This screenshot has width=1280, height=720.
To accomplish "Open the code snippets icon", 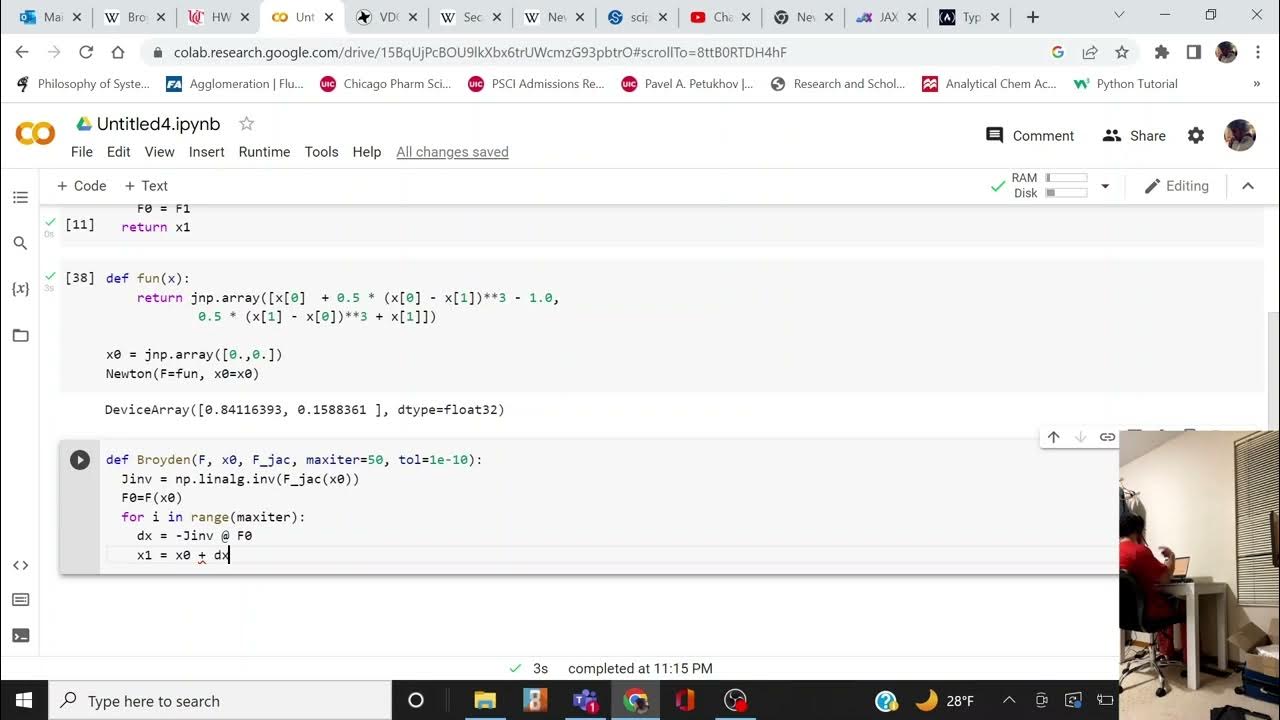I will pos(20,565).
